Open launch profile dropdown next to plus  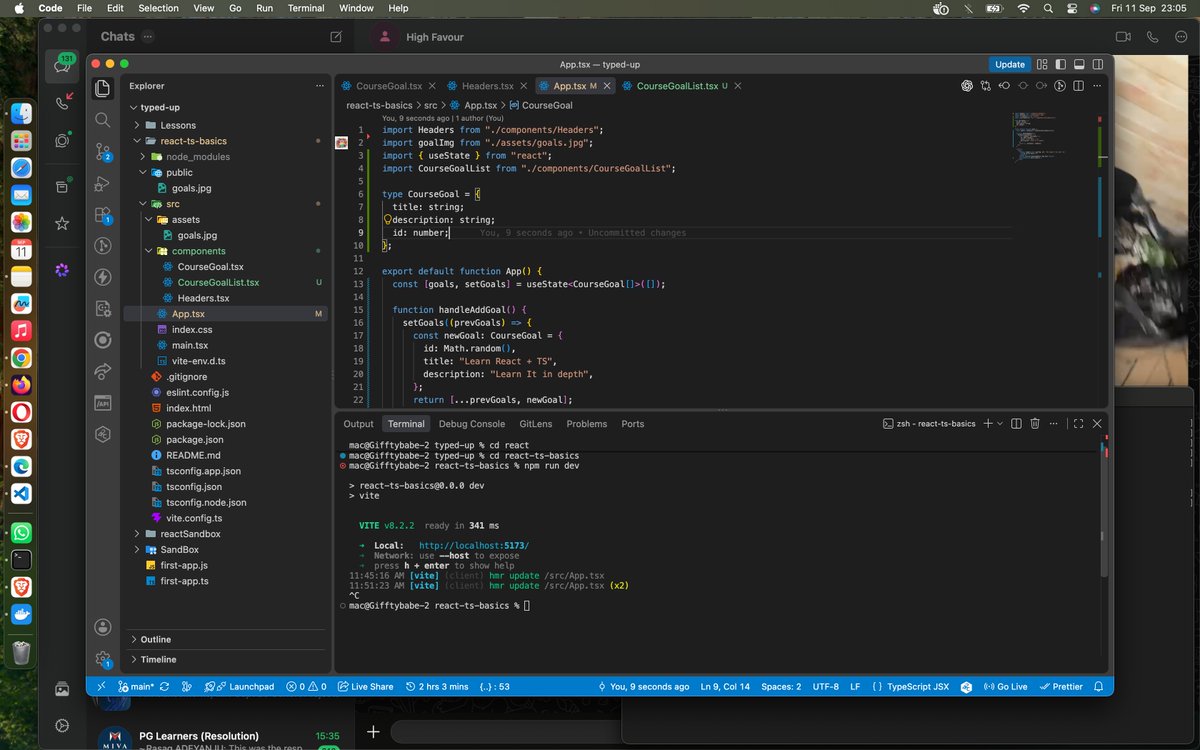1000,424
